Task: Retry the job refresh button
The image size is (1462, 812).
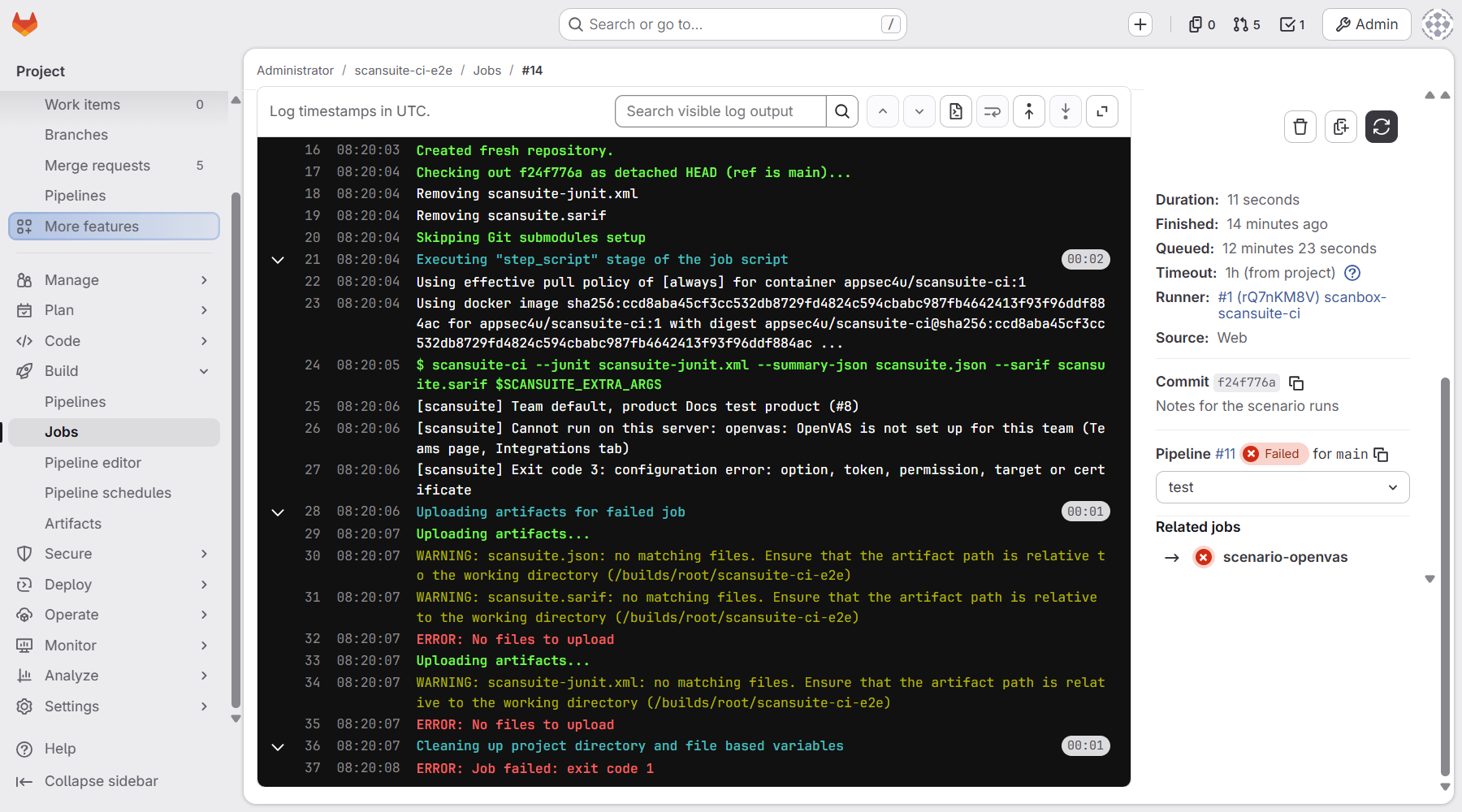Action: (1382, 127)
